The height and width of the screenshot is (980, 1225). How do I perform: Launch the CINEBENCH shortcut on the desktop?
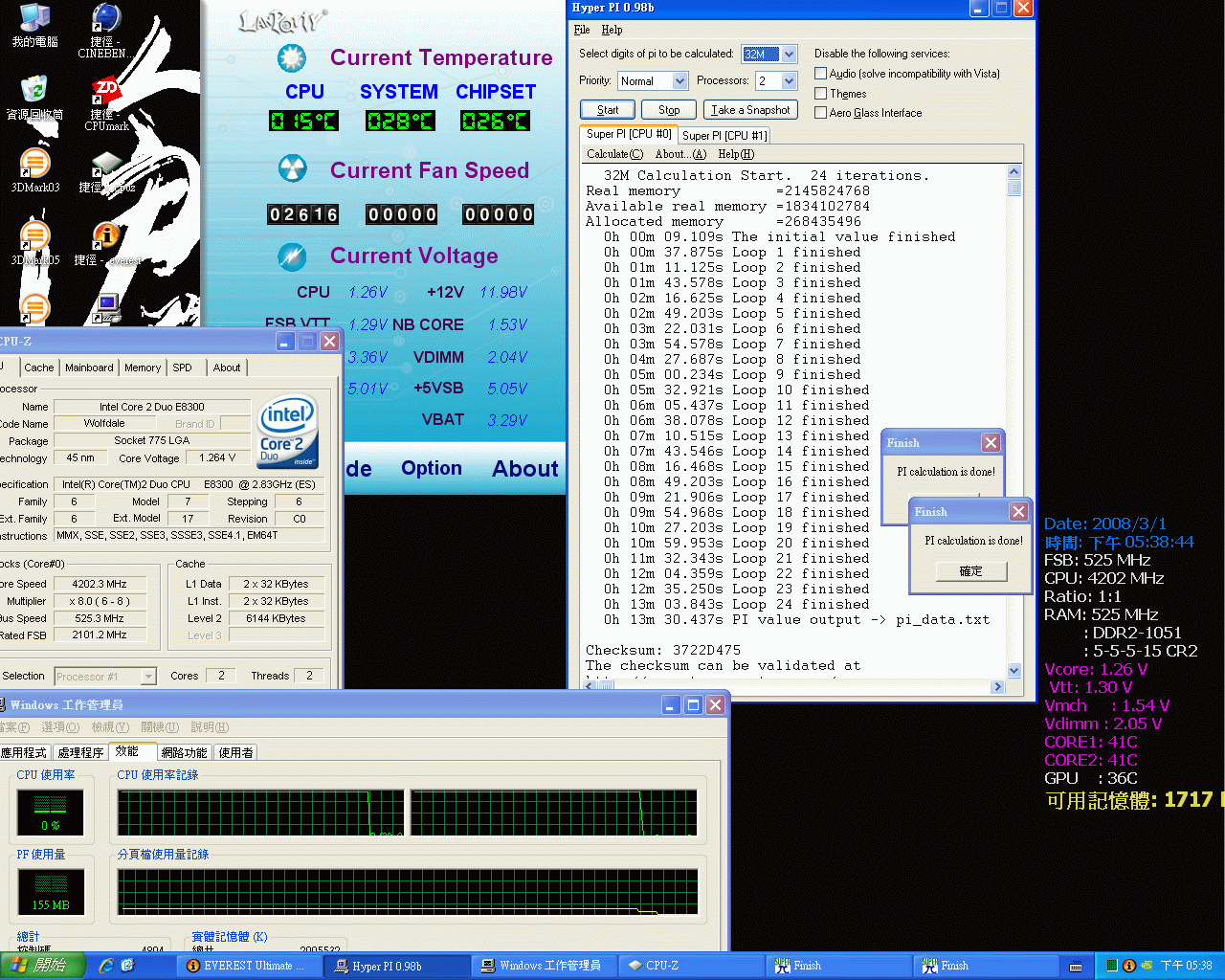105,29
